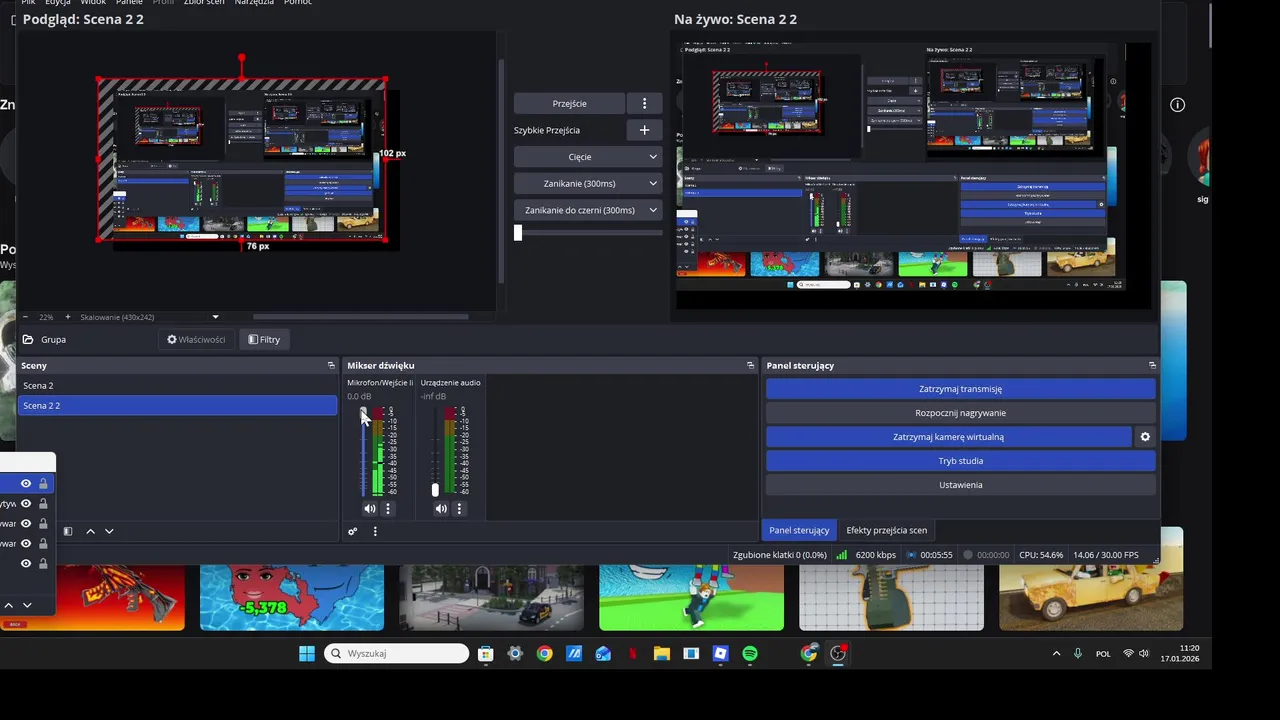Viewport: 1280px width, 720px height.
Task: Expand Zanikanie (300ms) dropdown arrow
Action: point(653,184)
